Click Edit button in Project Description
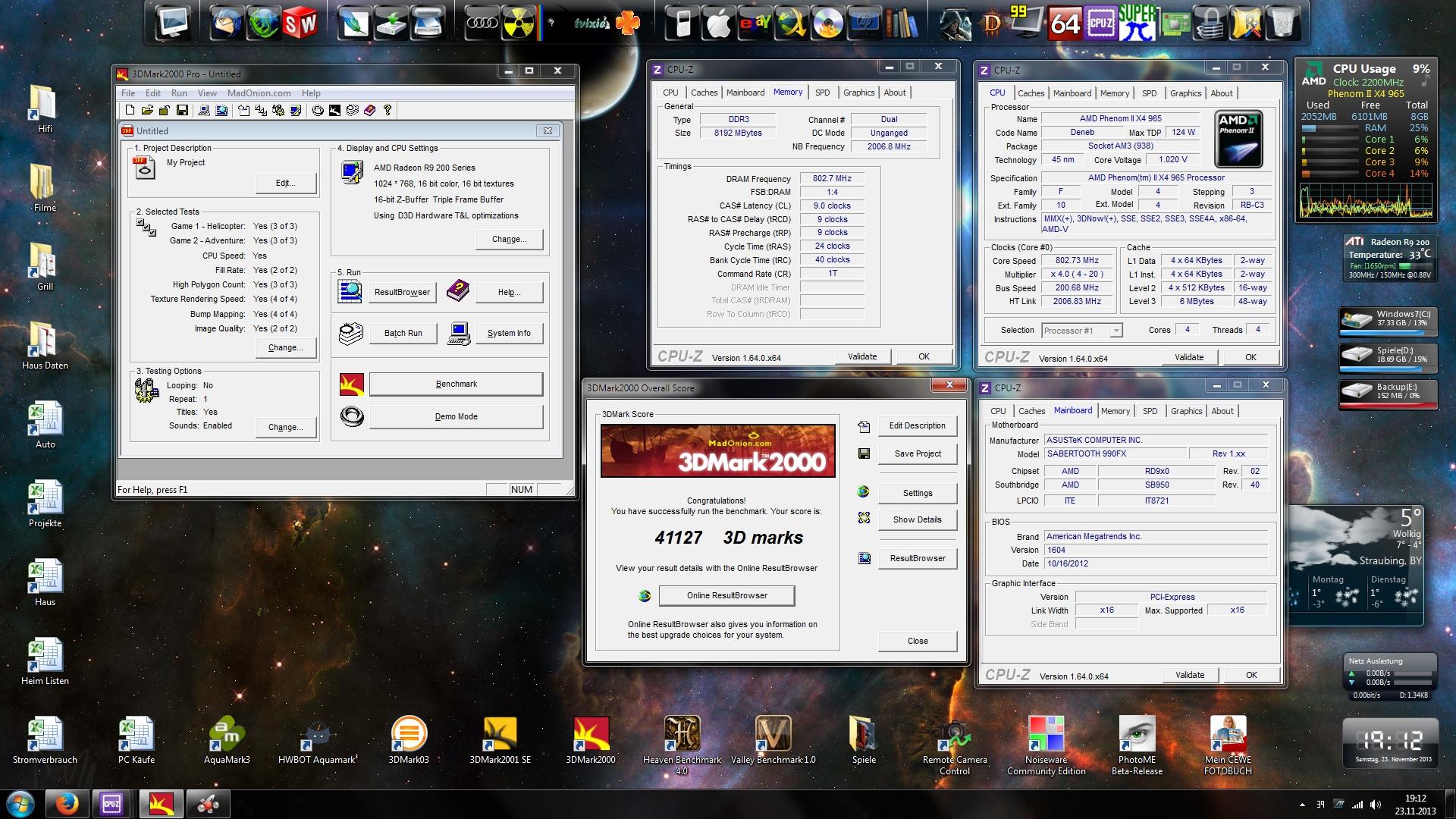This screenshot has width=1456, height=819. point(285,183)
